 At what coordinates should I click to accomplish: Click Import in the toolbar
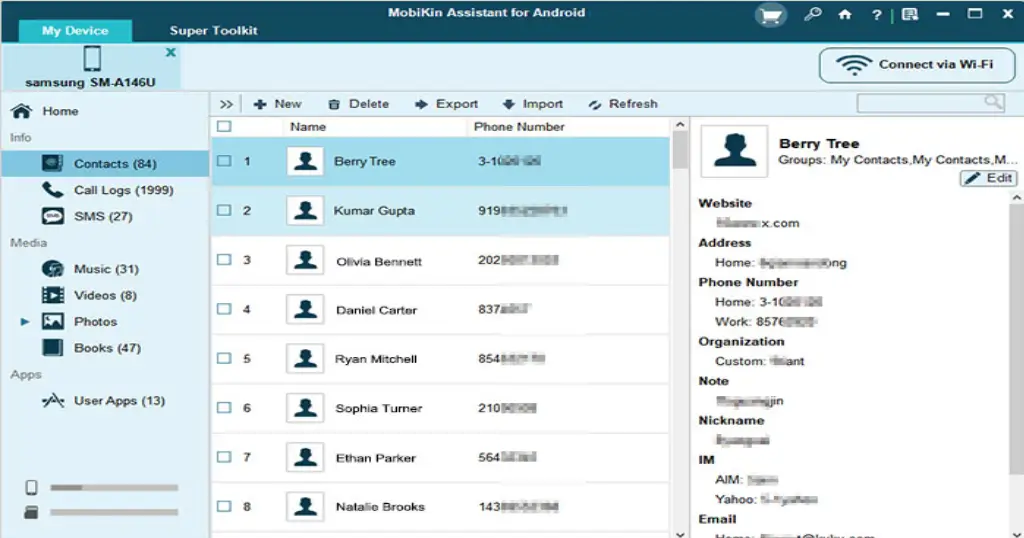(x=533, y=104)
